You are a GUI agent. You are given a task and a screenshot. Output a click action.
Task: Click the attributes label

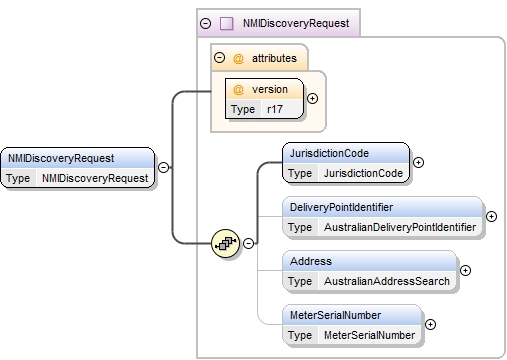(x=274, y=58)
